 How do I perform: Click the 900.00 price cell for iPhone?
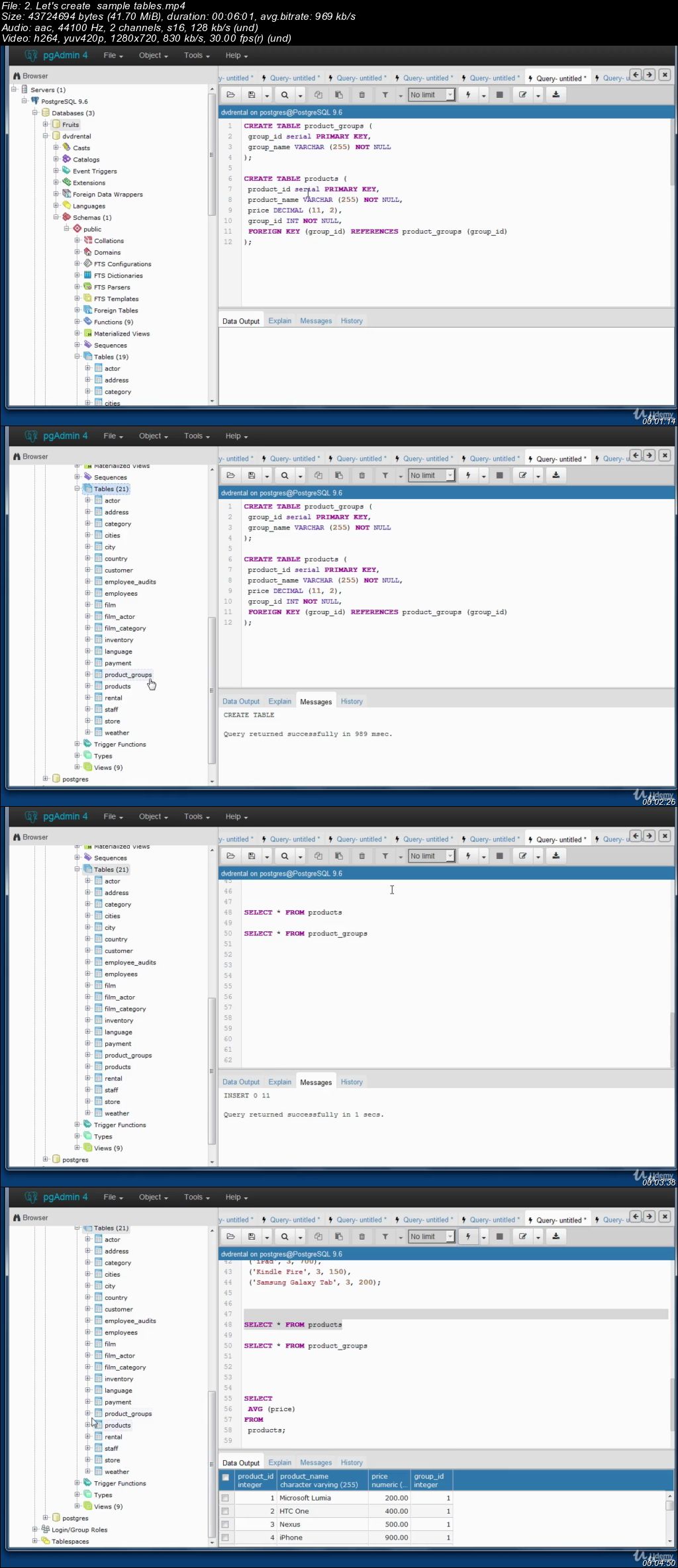coord(389,1538)
